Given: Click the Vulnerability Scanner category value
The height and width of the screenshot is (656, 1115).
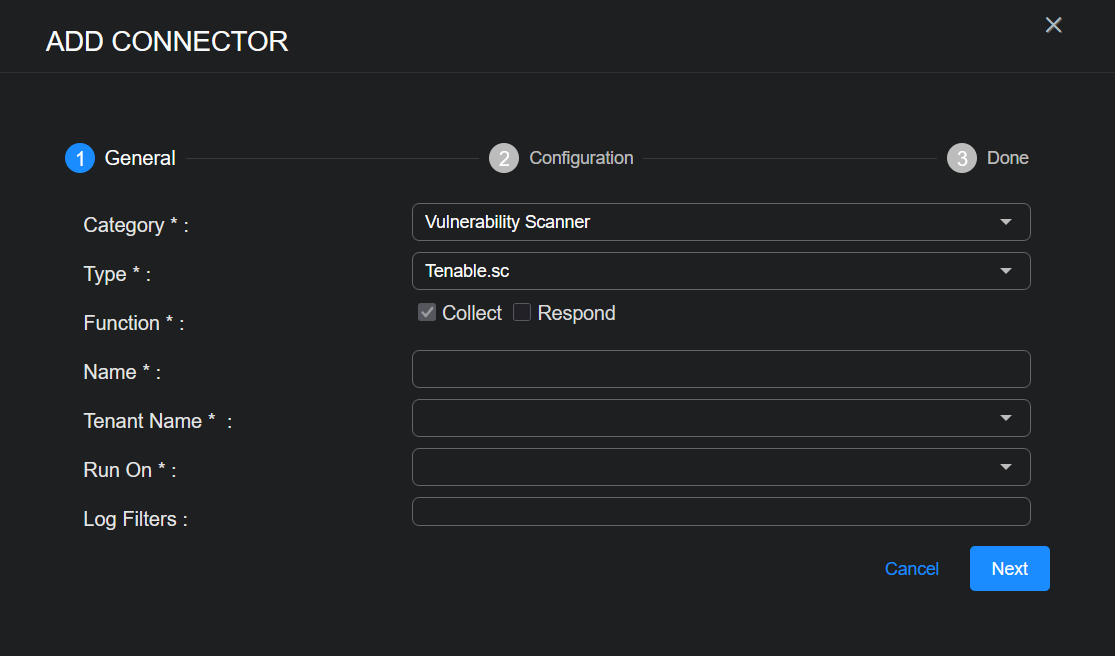Looking at the screenshot, I should [x=508, y=222].
